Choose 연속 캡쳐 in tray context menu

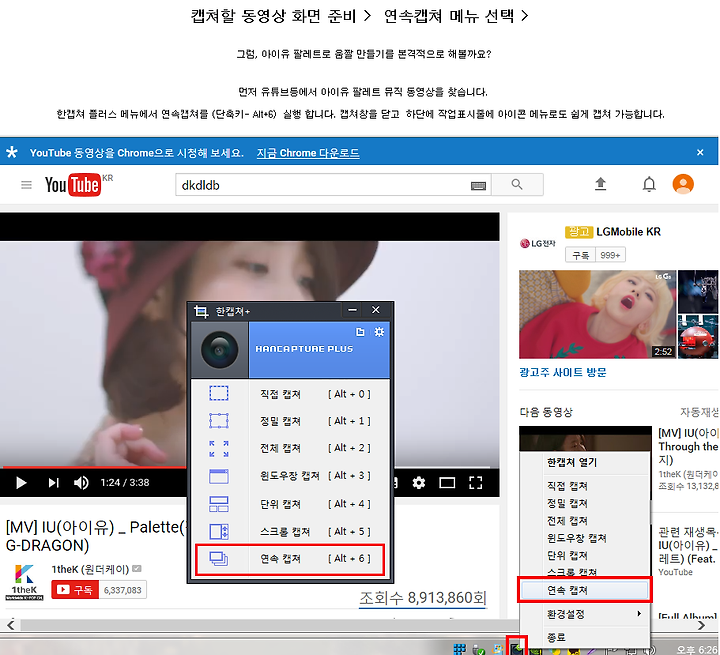(584, 590)
